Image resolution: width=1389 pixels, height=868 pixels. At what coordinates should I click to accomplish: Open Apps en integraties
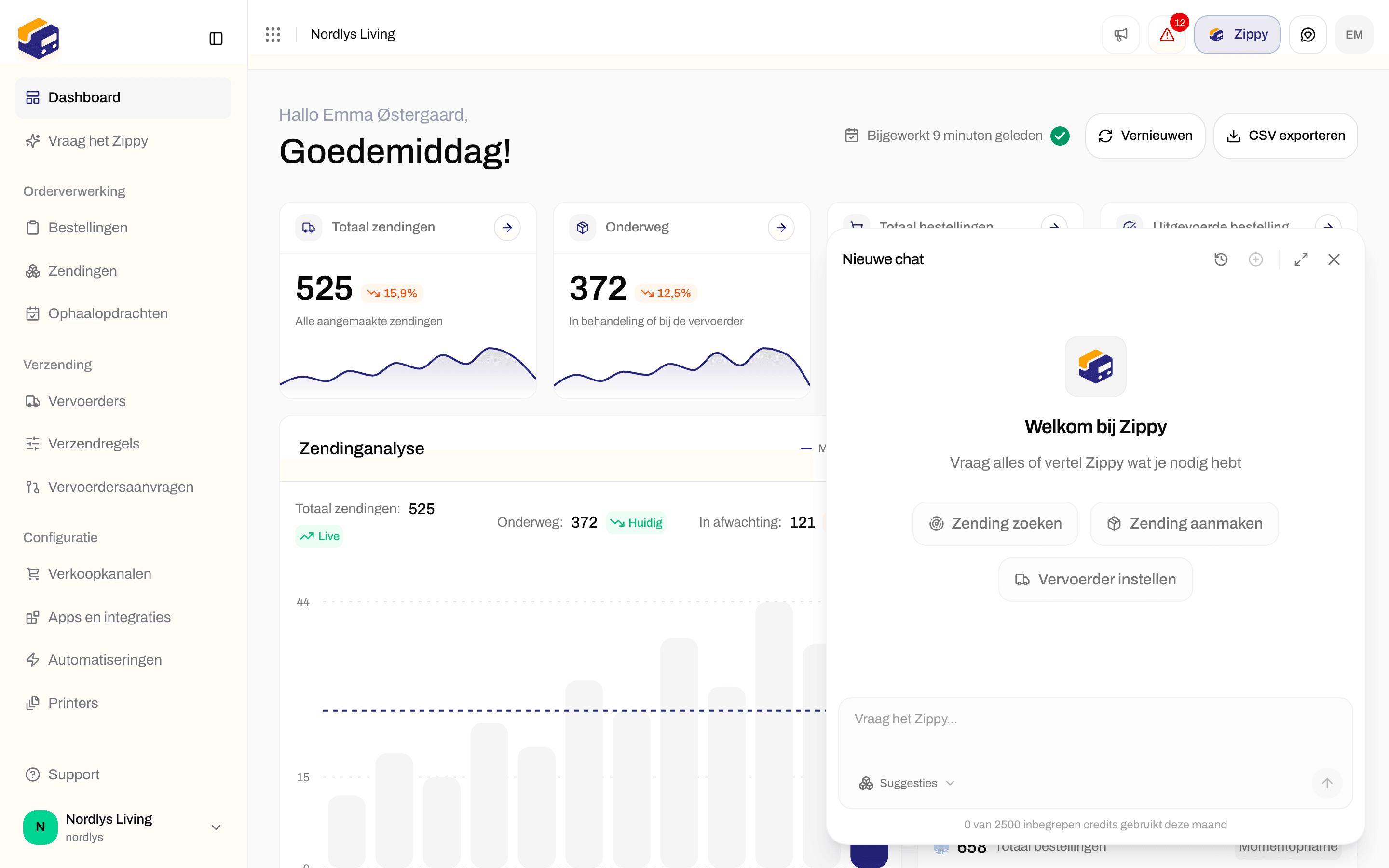123,617
